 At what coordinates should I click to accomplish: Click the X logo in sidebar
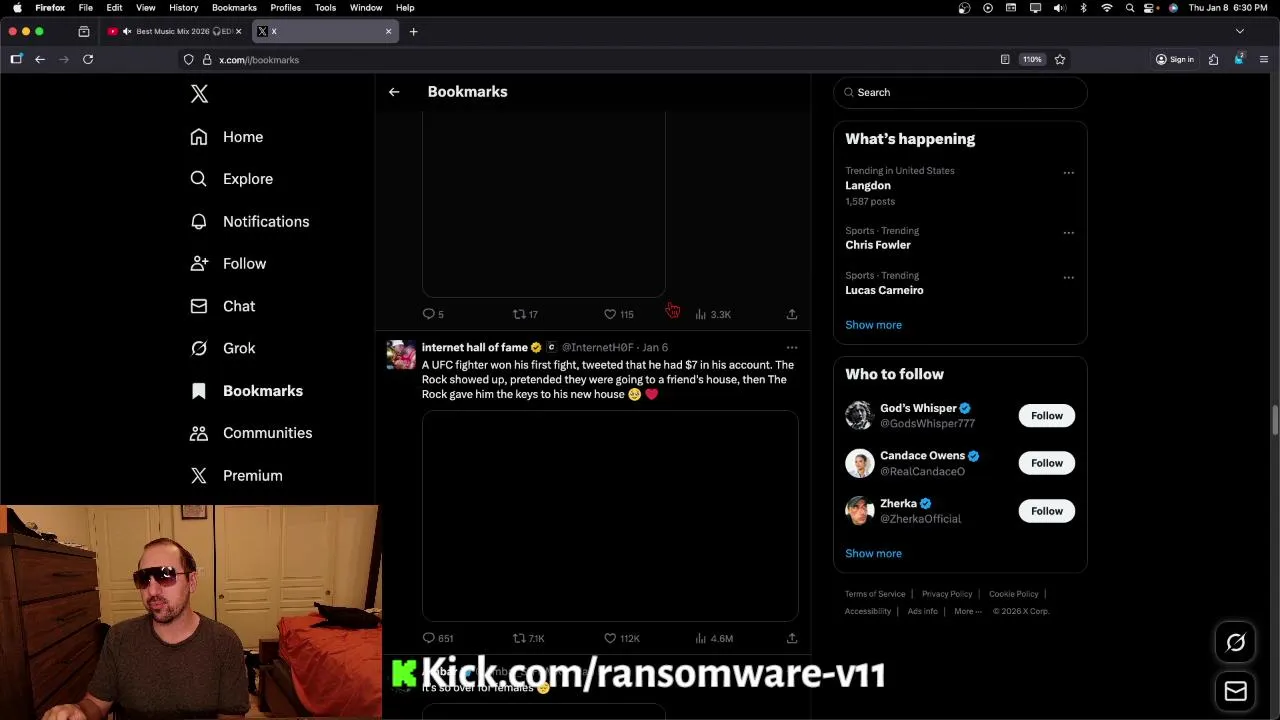199,94
